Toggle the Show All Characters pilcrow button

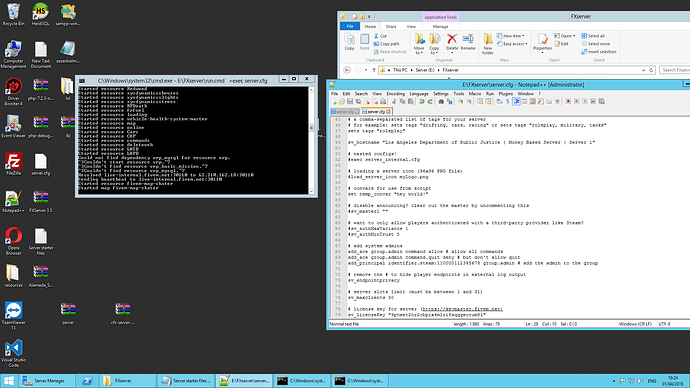point(508,102)
